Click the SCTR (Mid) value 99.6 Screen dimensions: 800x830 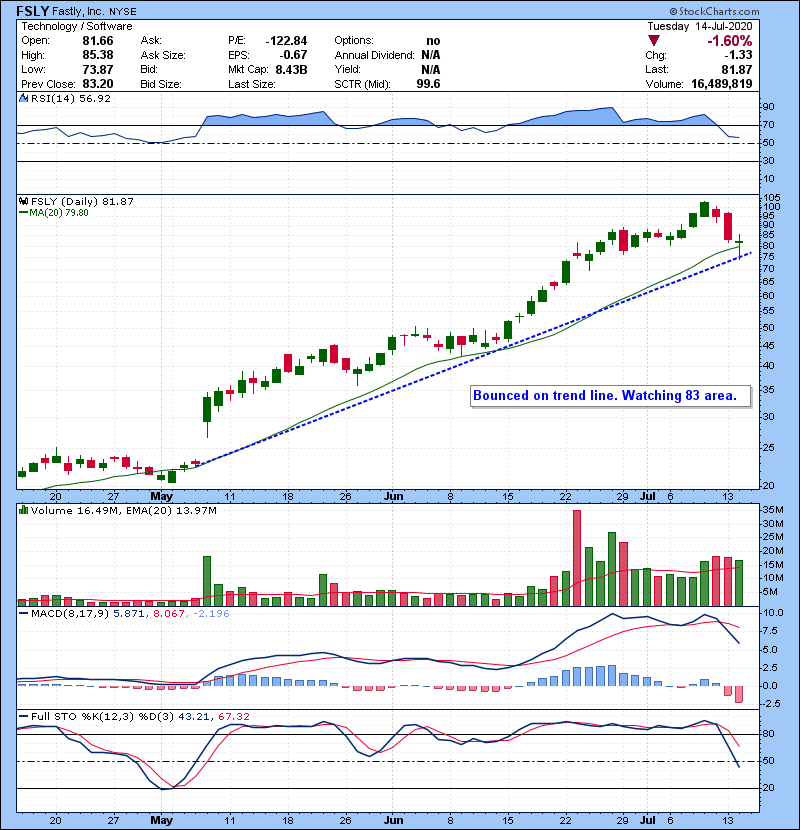[x=428, y=84]
